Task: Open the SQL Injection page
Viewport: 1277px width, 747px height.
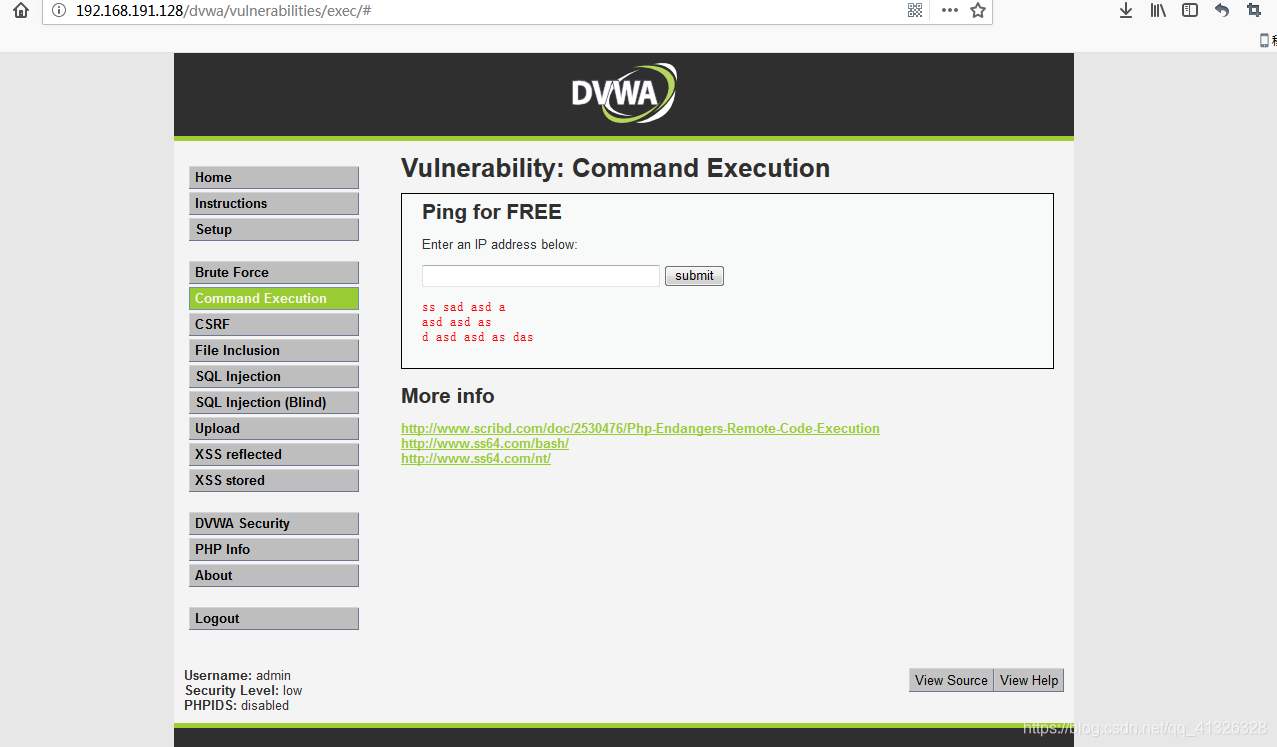Action: 273,376
